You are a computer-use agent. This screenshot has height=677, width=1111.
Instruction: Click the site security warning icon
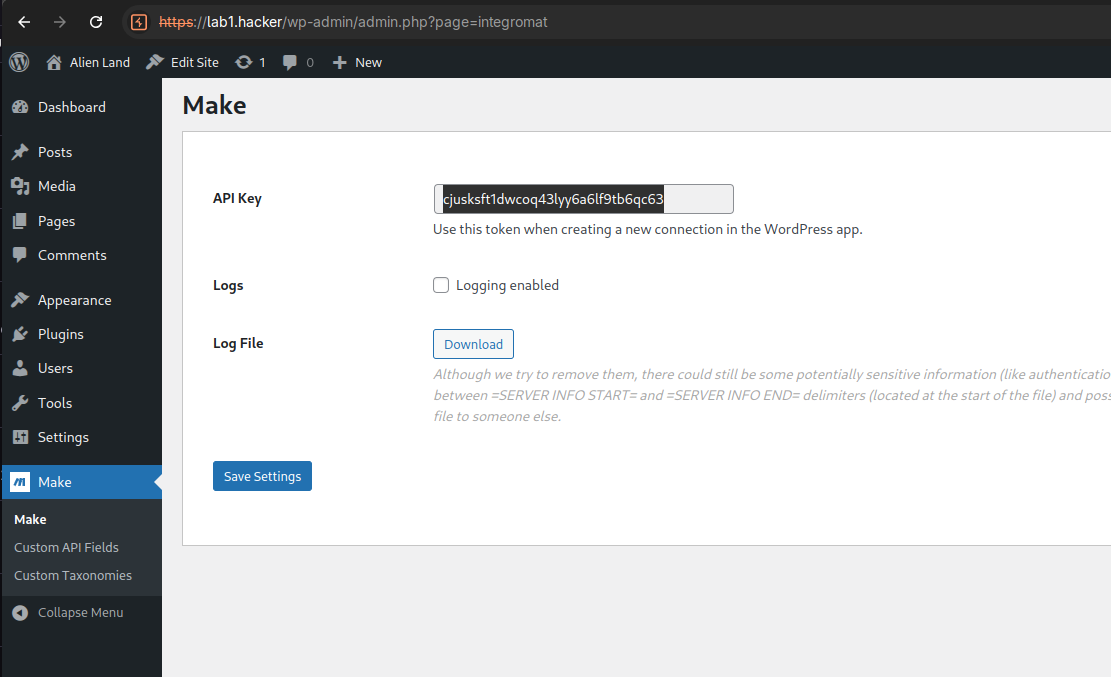139,22
